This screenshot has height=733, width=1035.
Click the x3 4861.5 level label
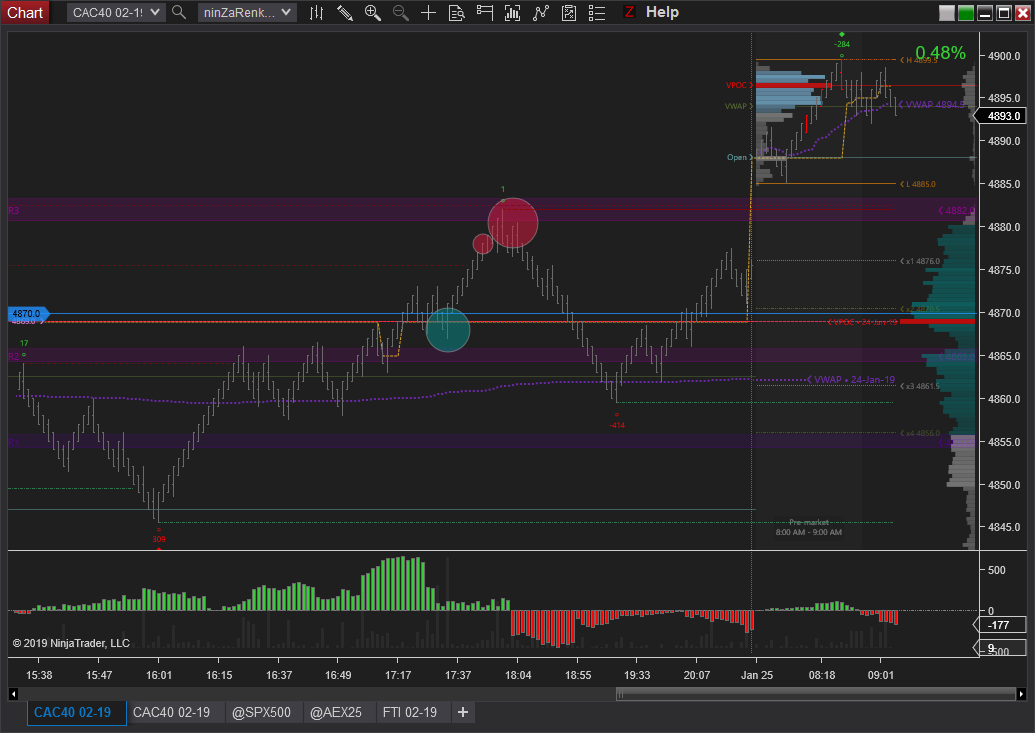[922, 386]
